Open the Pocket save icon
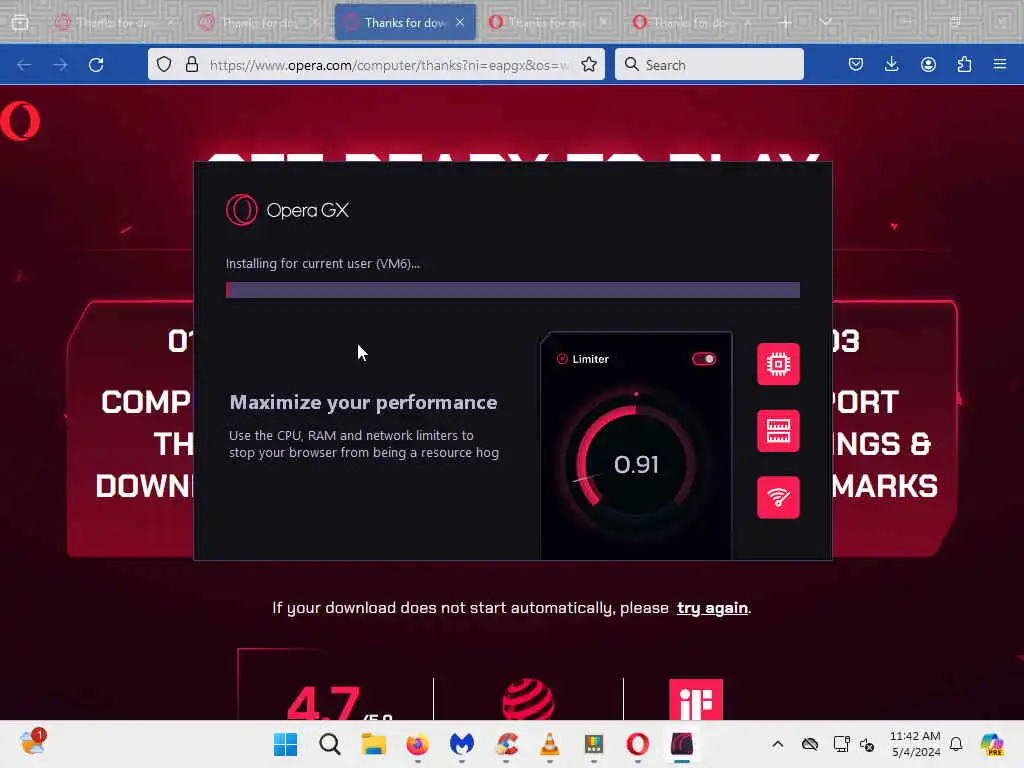The image size is (1024, 768). coord(856,64)
